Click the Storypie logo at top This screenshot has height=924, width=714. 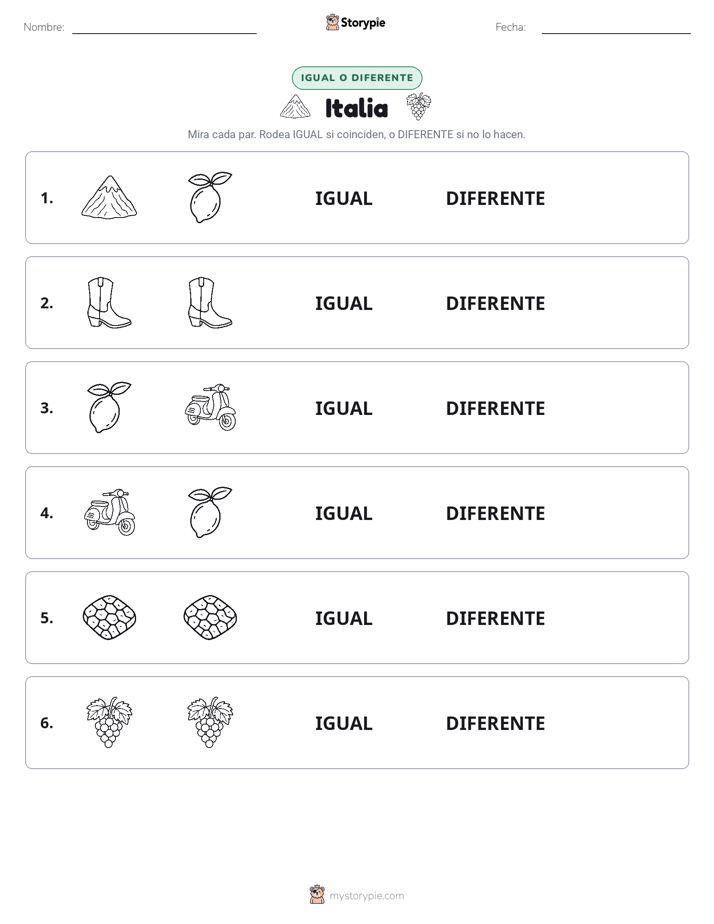coord(355,22)
